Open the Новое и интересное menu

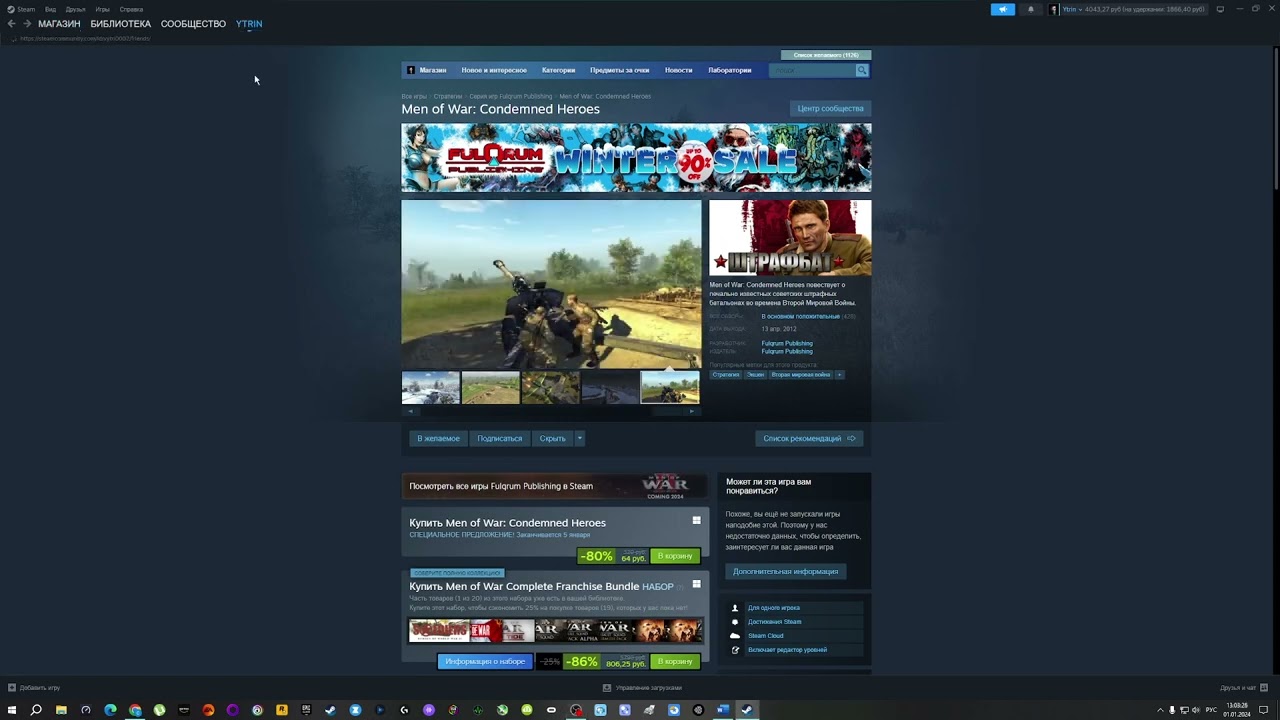494,70
